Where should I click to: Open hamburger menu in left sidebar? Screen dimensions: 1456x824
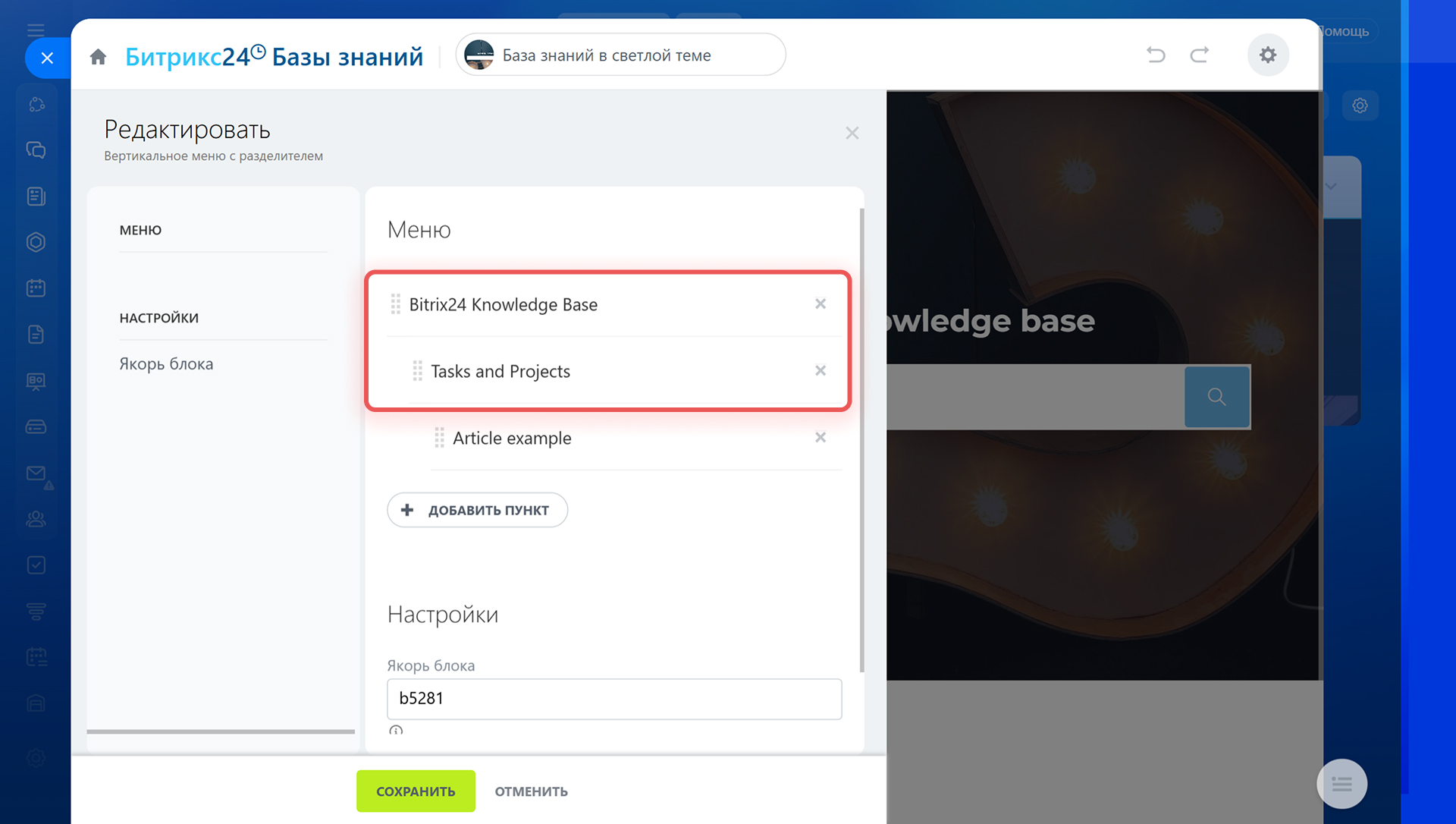[x=36, y=30]
